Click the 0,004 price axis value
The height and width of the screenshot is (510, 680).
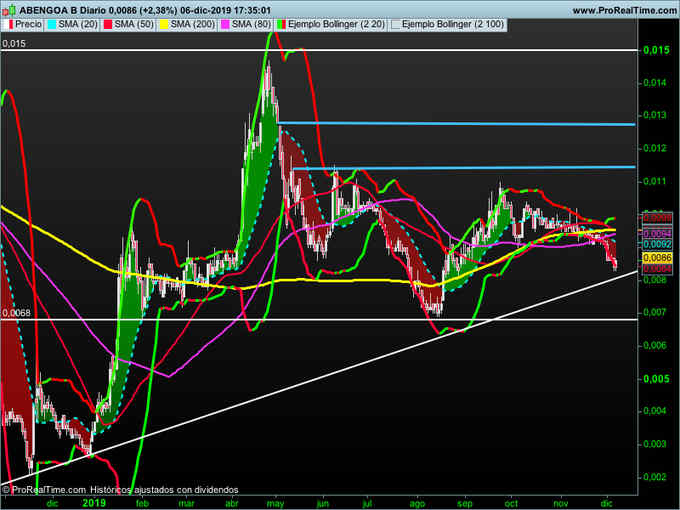(655, 411)
